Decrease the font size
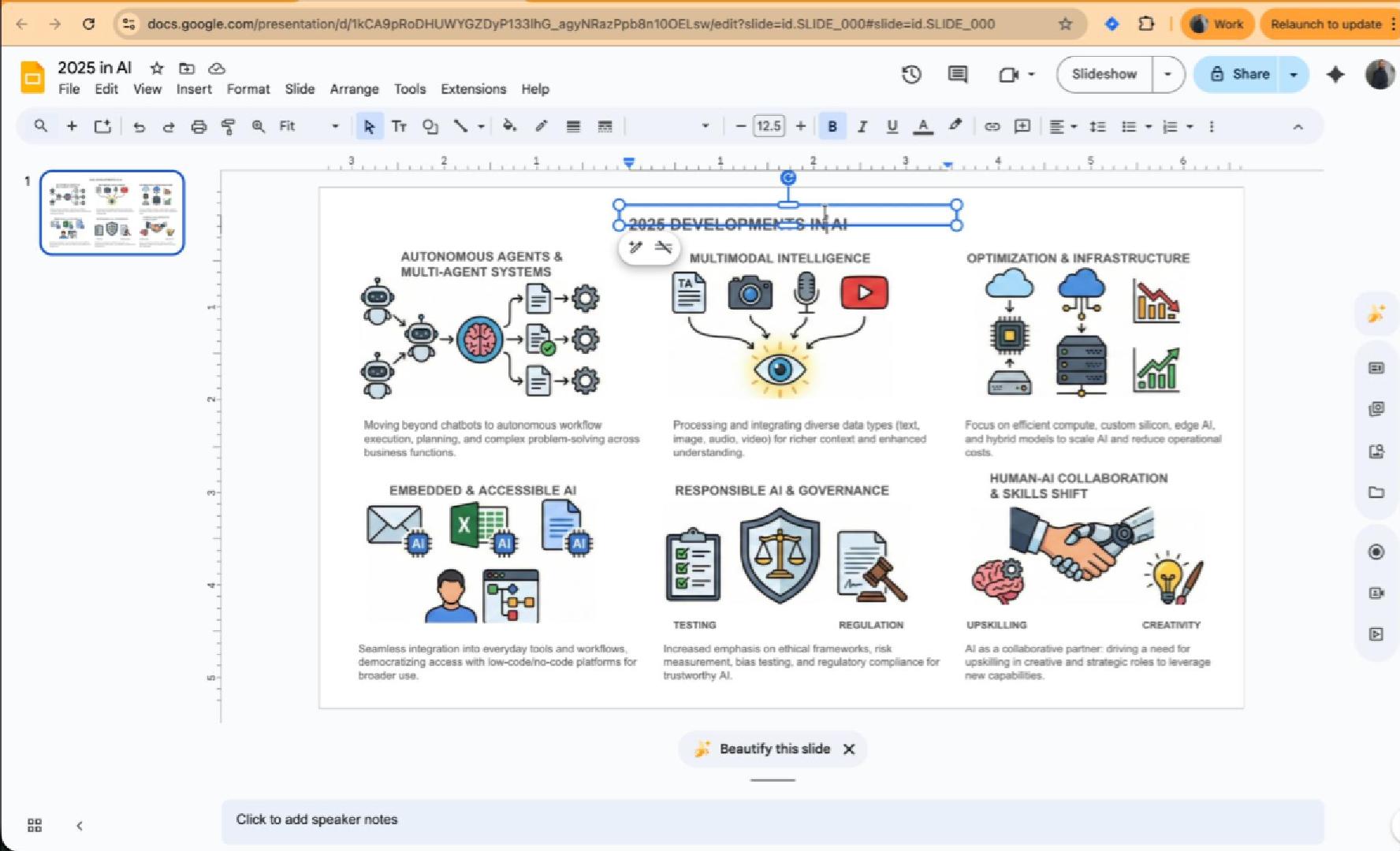Viewport: 1400px width, 851px height. [740, 126]
